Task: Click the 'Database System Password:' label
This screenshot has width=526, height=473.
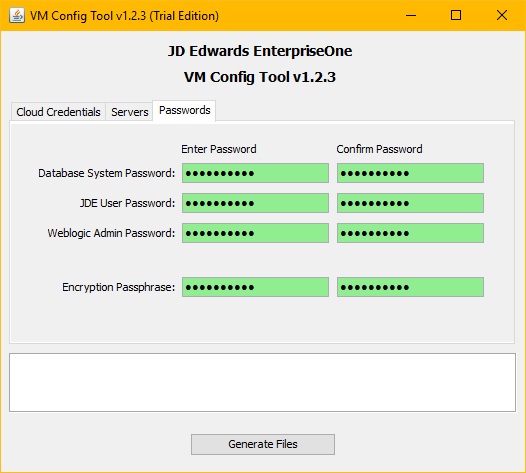Action: [x=106, y=173]
